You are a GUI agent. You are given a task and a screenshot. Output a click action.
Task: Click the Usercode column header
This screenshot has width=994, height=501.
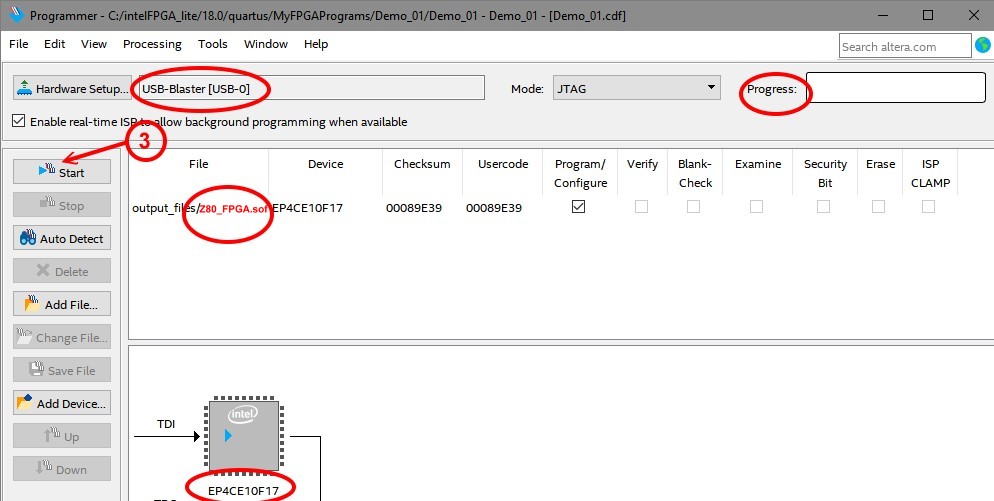(x=503, y=164)
